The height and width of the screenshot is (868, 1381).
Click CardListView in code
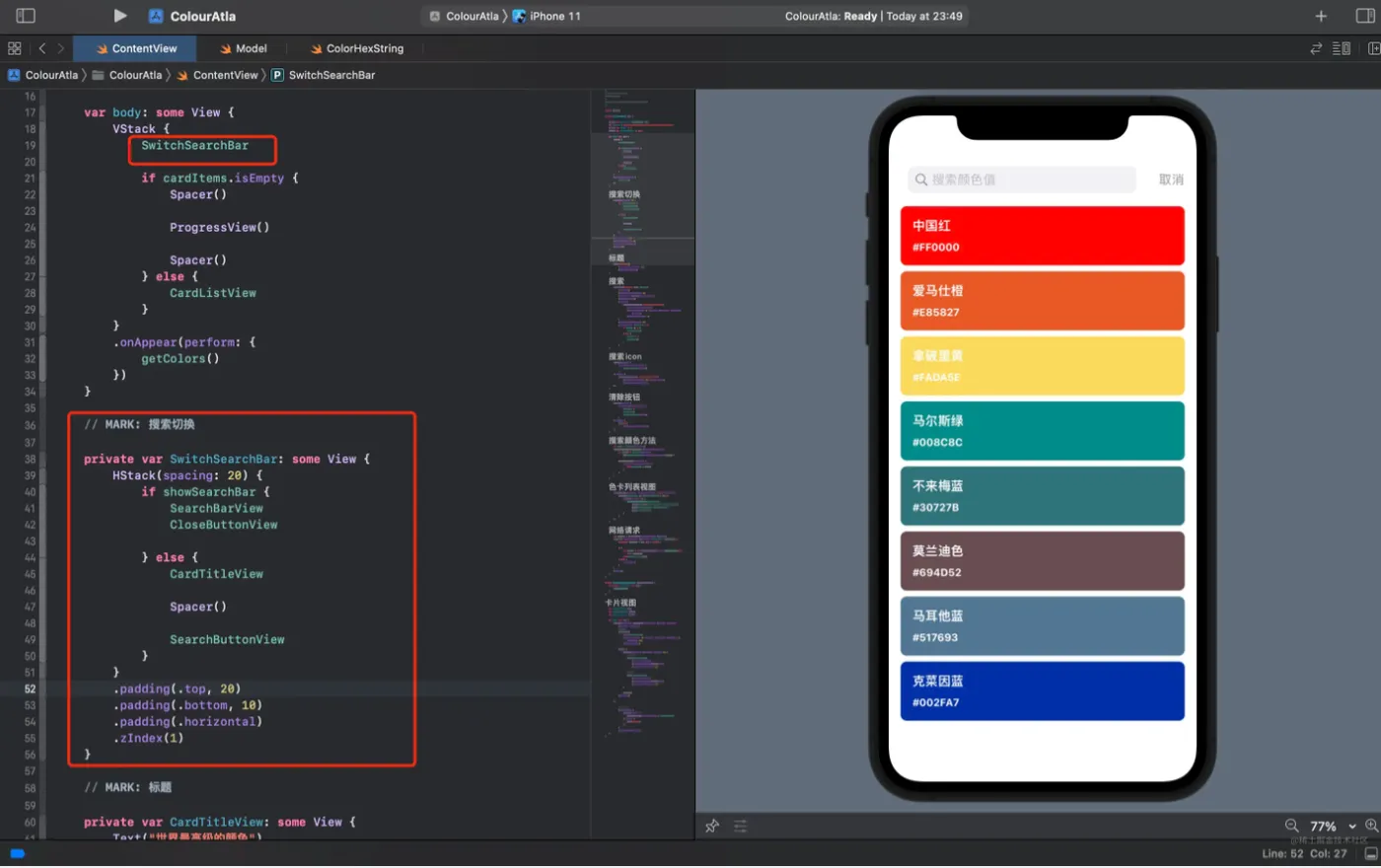[x=212, y=293]
